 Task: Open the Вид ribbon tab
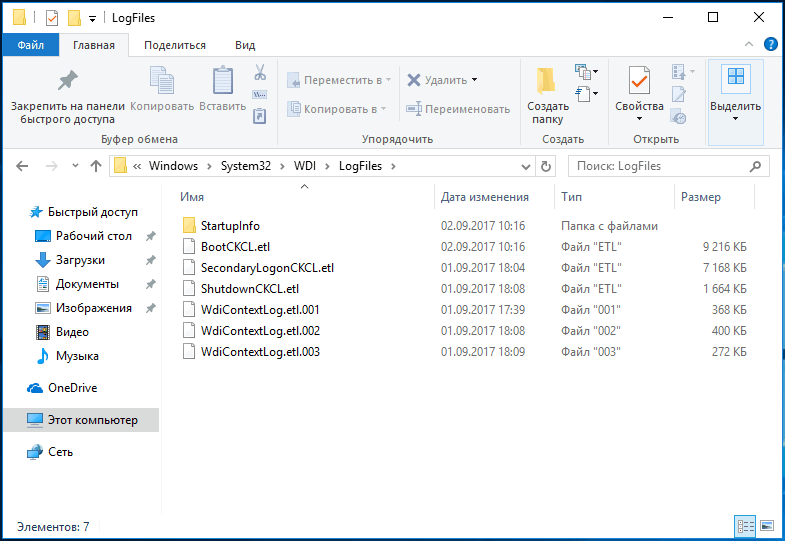click(245, 45)
